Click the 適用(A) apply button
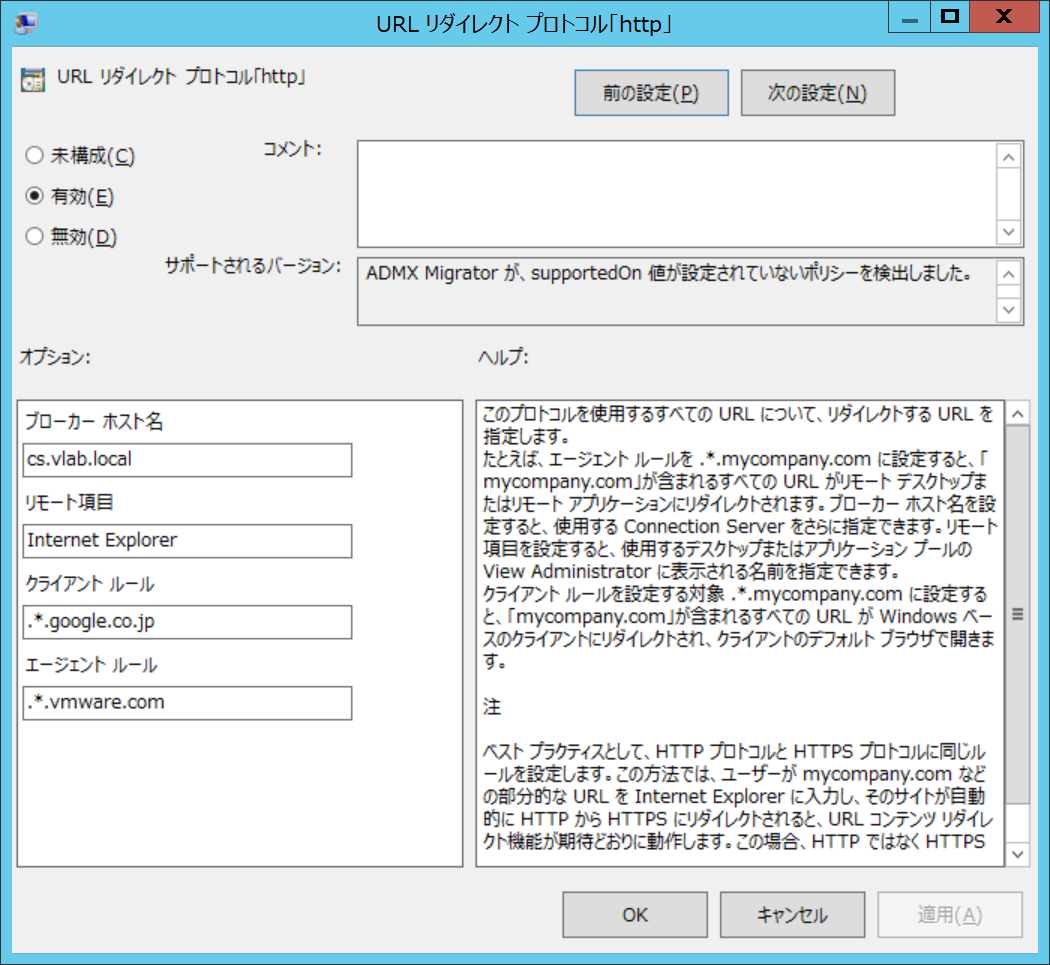The image size is (1050, 965). coord(950,915)
